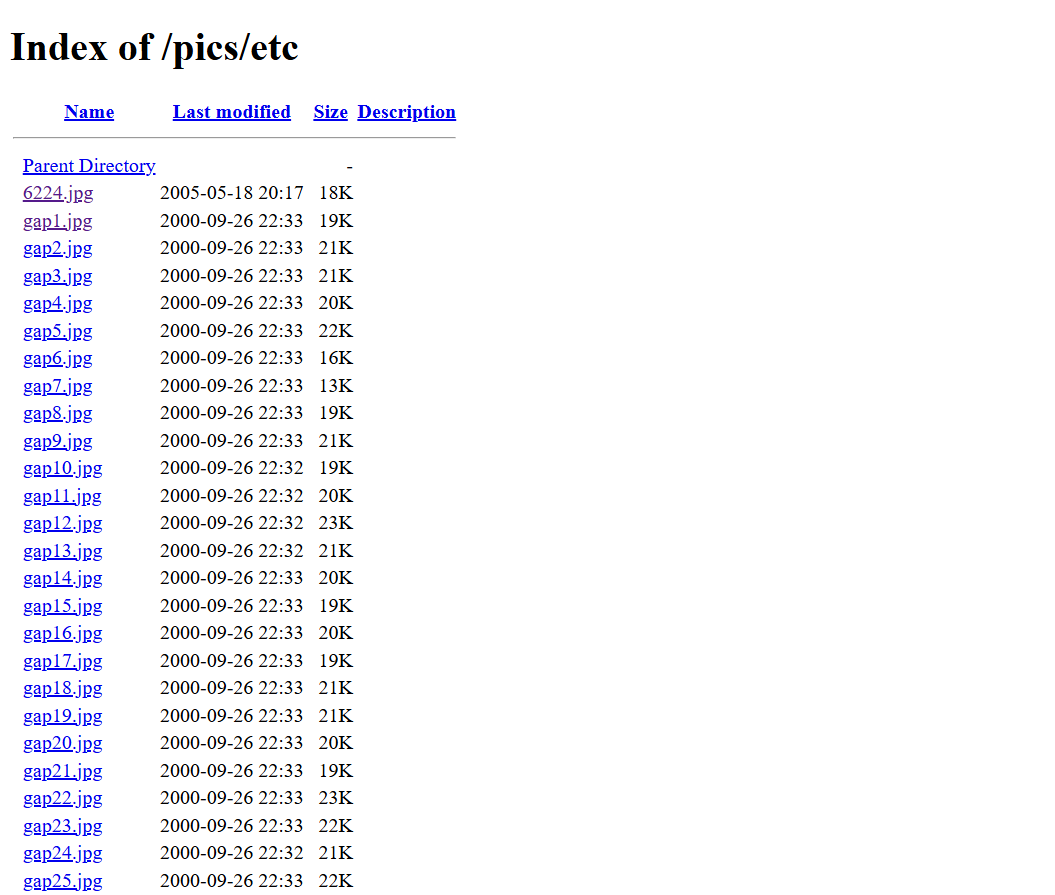Sort files by Size header
This screenshot has height=895, width=1055.
(x=330, y=112)
